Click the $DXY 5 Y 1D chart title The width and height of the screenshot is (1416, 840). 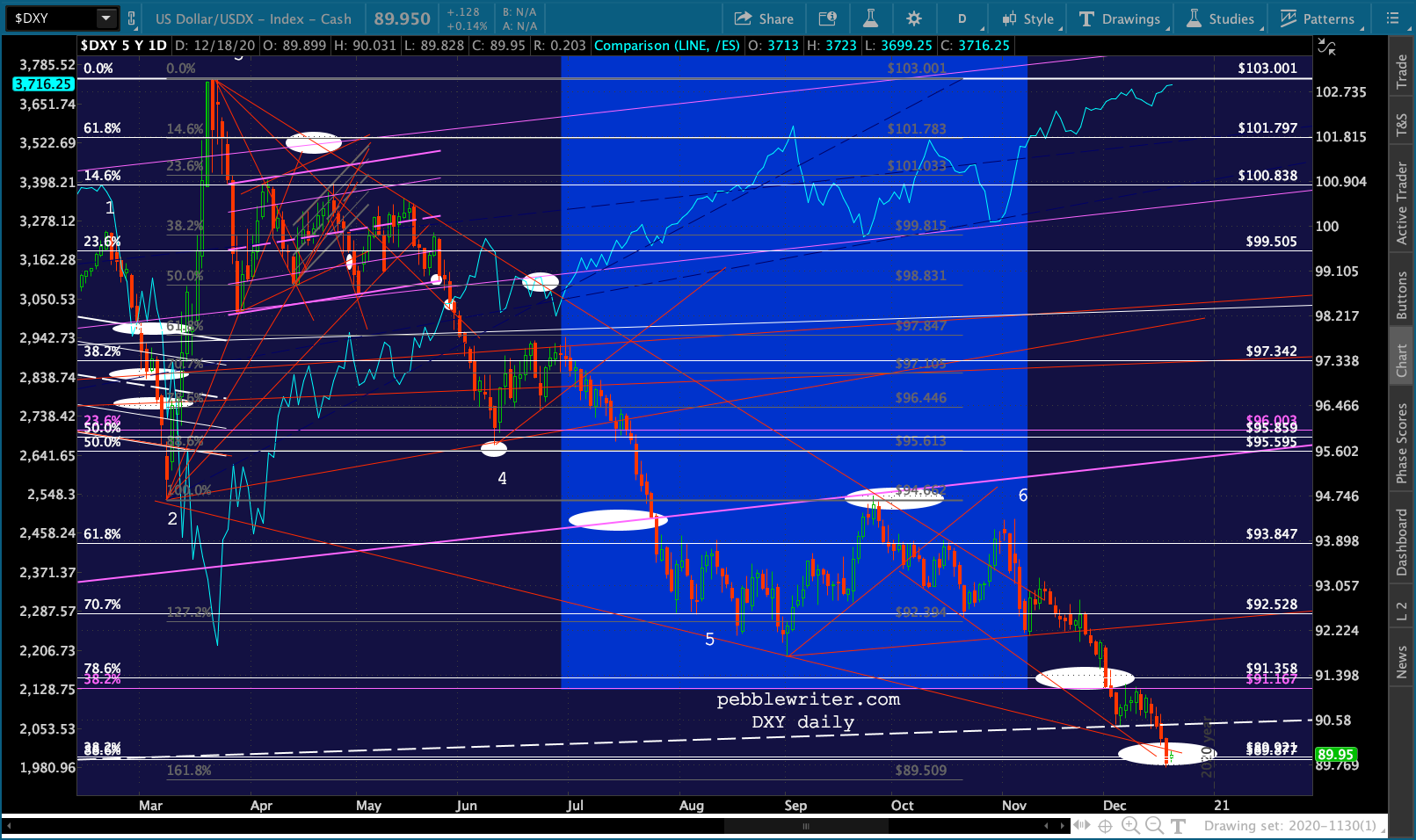[x=123, y=46]
